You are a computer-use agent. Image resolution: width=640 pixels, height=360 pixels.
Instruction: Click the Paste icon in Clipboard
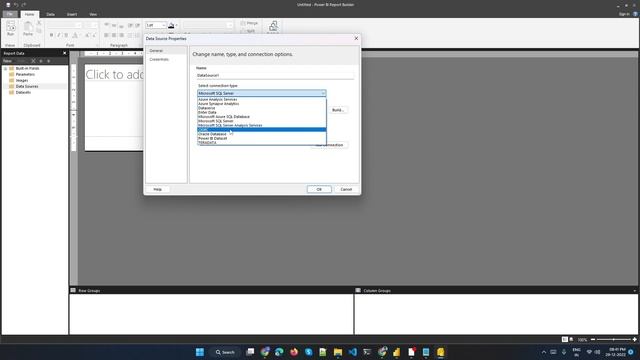point(28,29)
